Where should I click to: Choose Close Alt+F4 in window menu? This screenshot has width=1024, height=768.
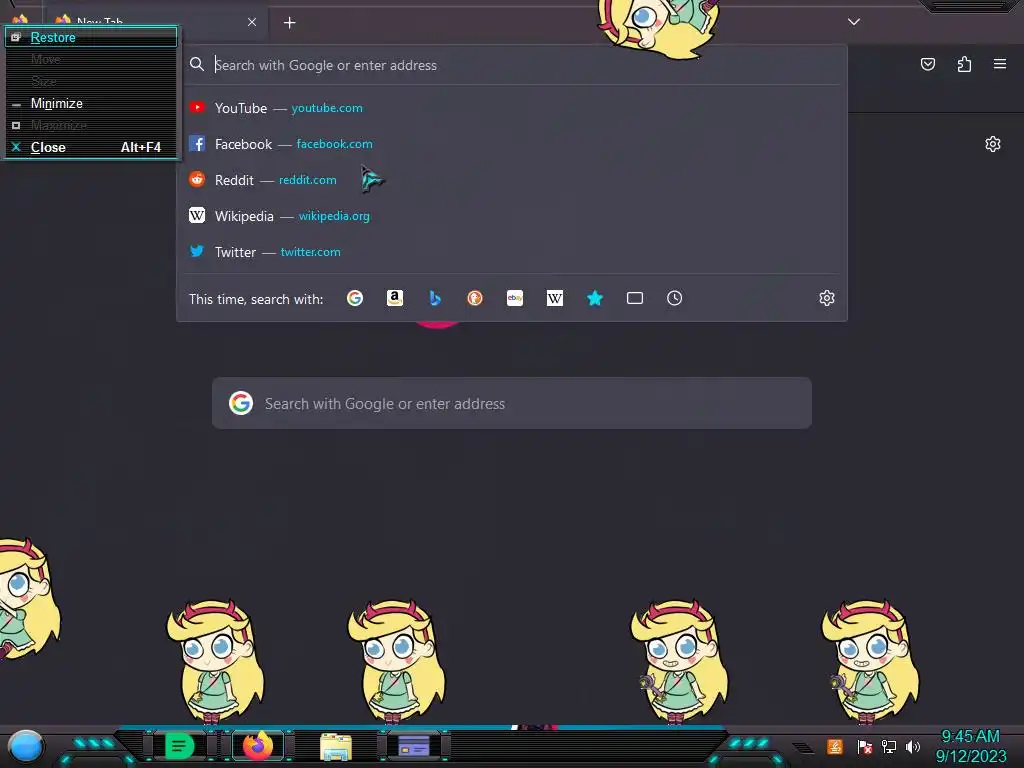pos(91,147)
